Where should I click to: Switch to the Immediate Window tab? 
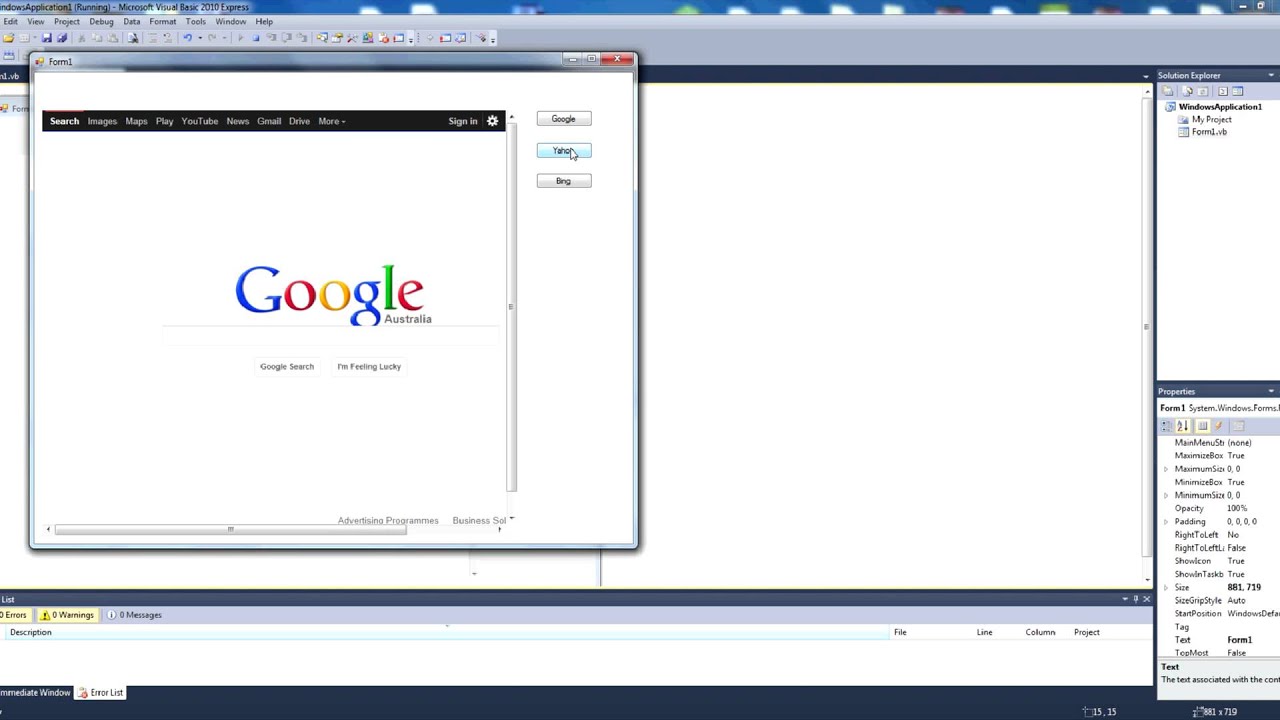click(x=35, y=692)
